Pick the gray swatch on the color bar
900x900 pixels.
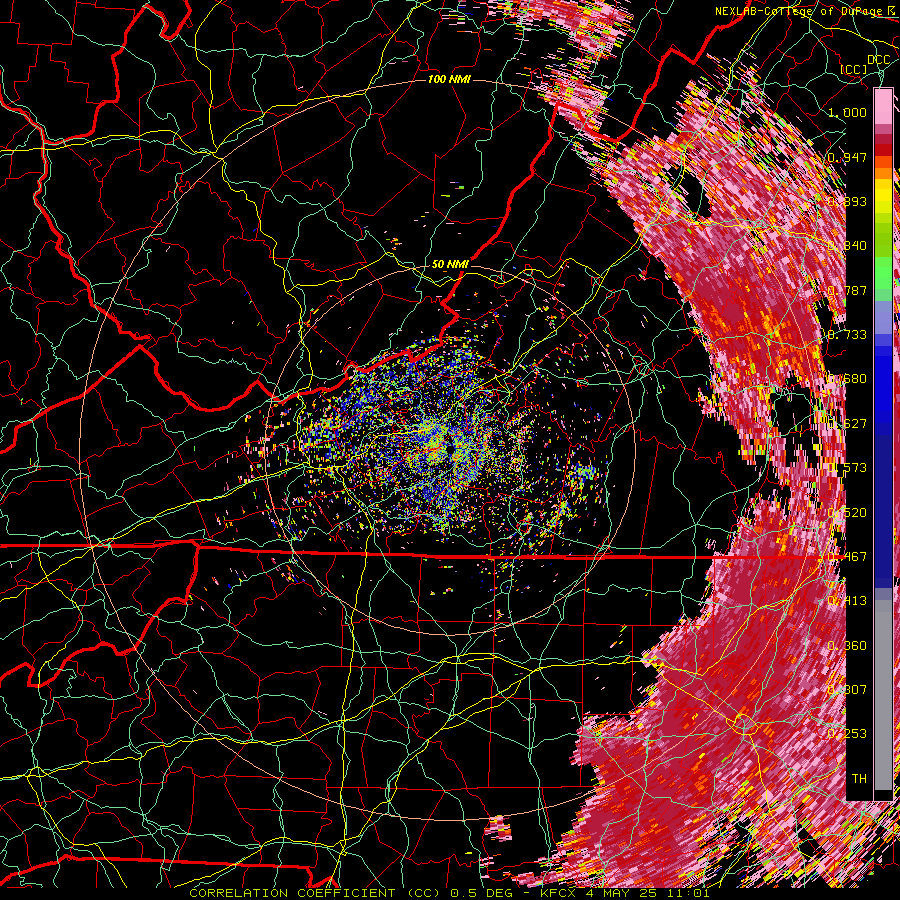pos(883,695)
